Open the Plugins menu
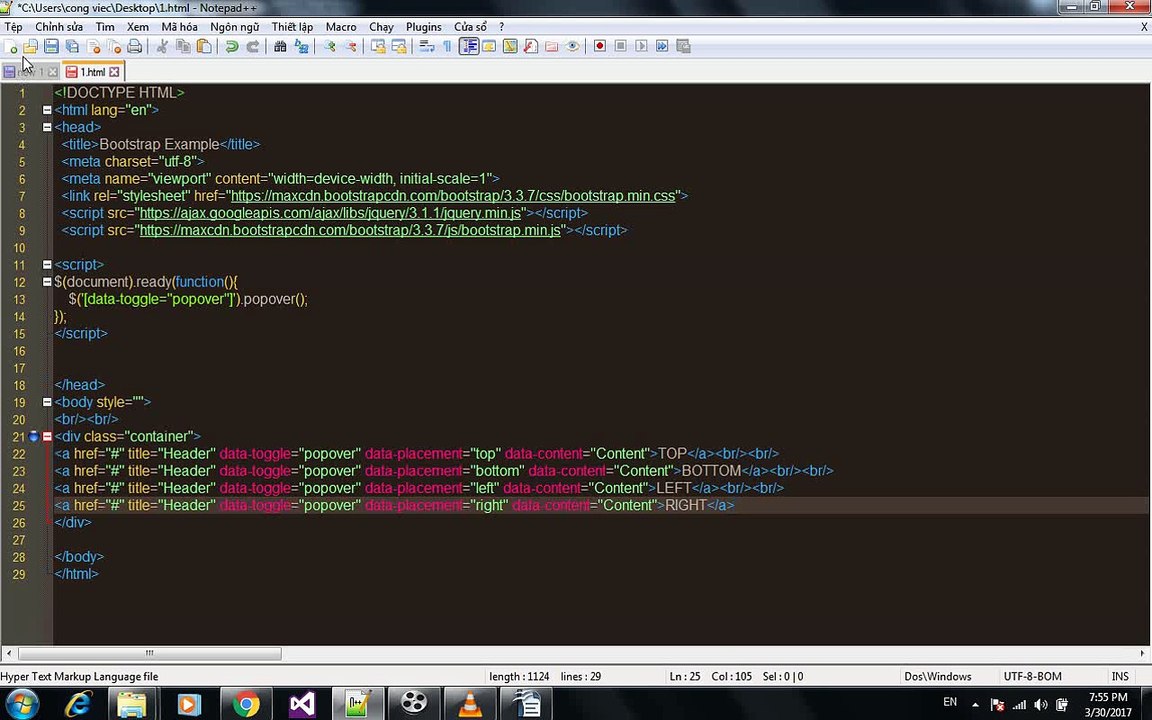 pos(424,26)
